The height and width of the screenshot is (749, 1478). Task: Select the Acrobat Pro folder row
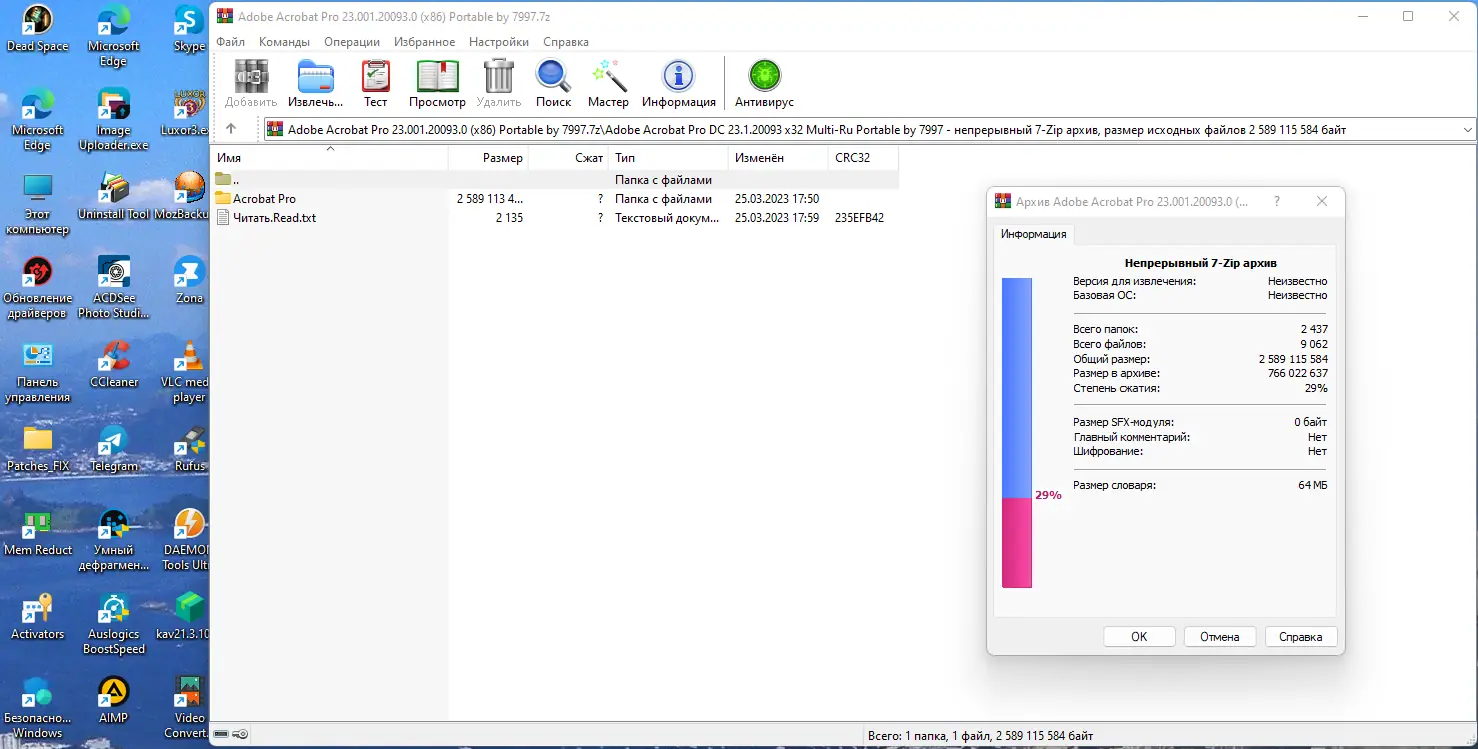tap(555, 199)
